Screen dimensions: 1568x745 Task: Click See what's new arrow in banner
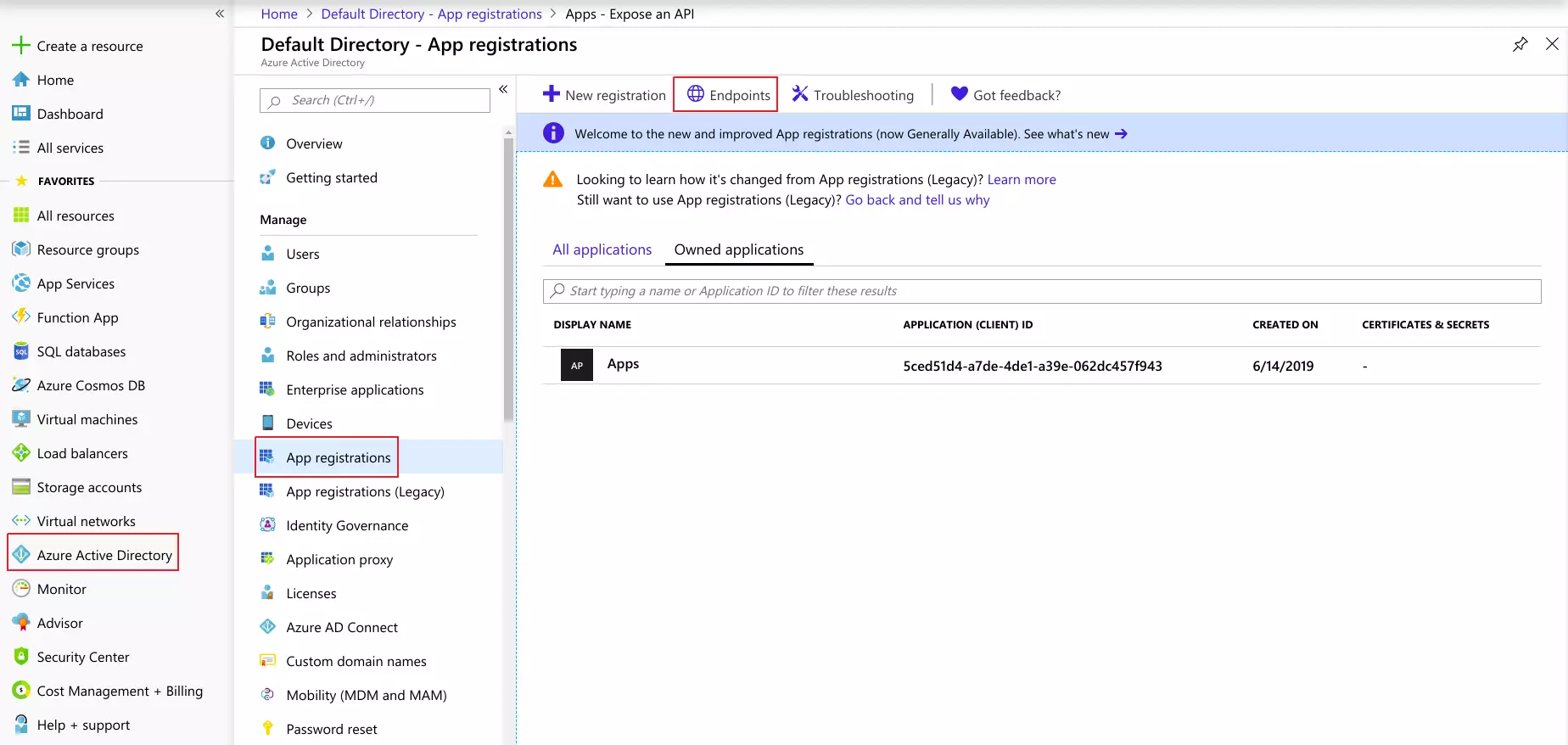pyautogui.click(x=1121, y=133)
